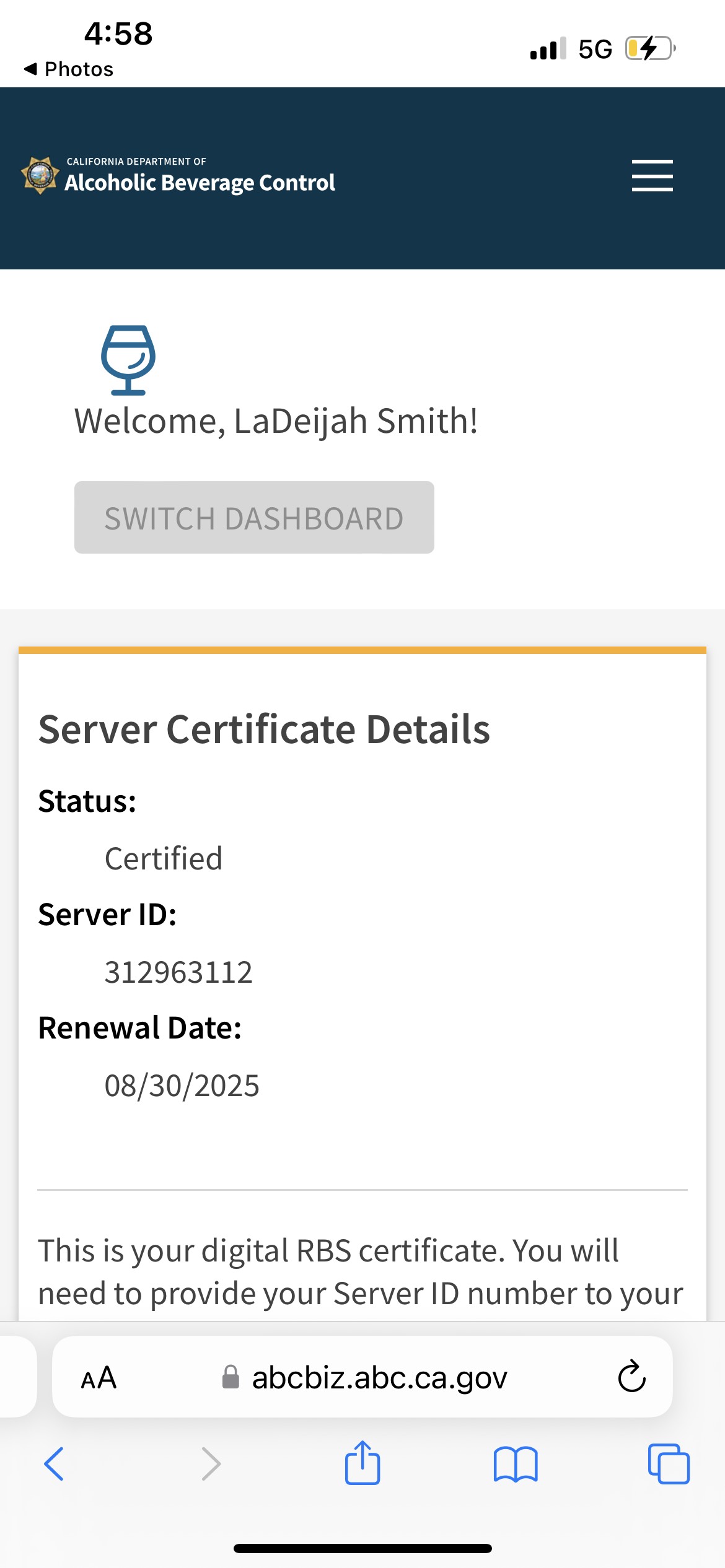Tap the renewal date 08/30/2025

pyautogui.click(x=182, y=1085)
